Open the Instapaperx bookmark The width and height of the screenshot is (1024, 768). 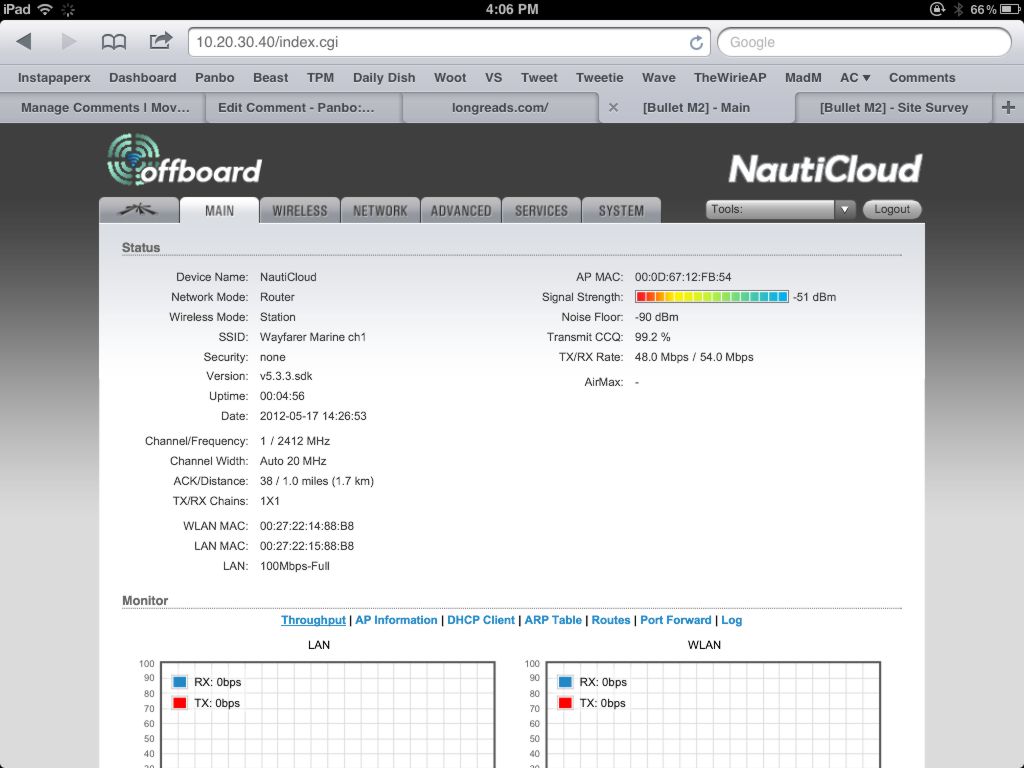click(x=54, y=78)
